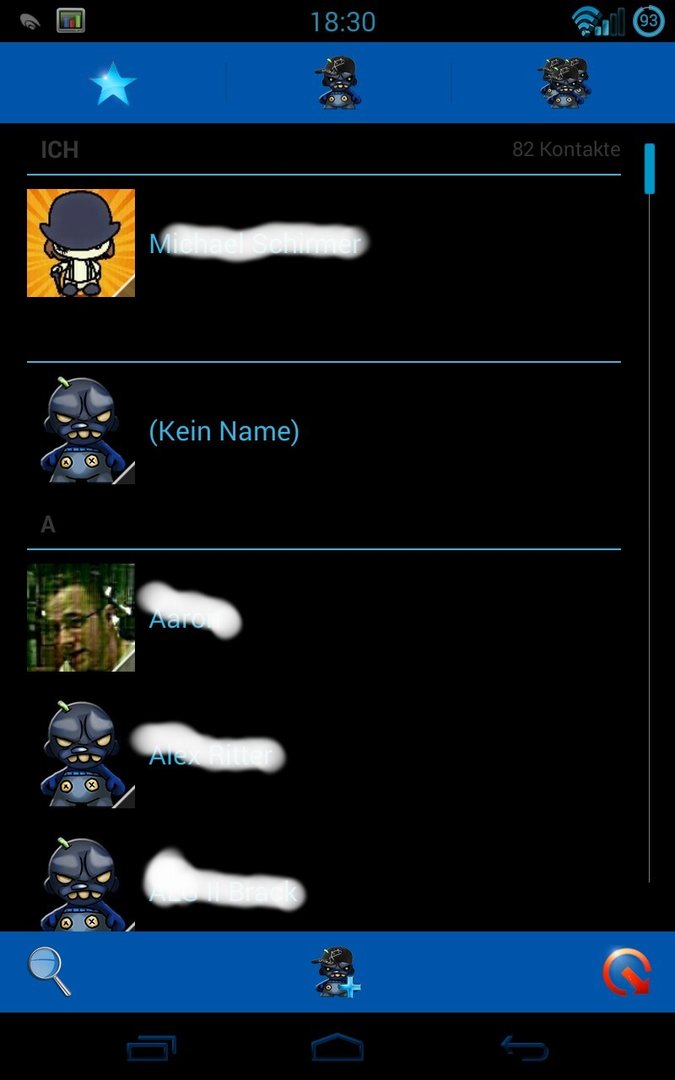Open the single-figure contacts tab
675x1080 pixels.
tap(338, 83)
